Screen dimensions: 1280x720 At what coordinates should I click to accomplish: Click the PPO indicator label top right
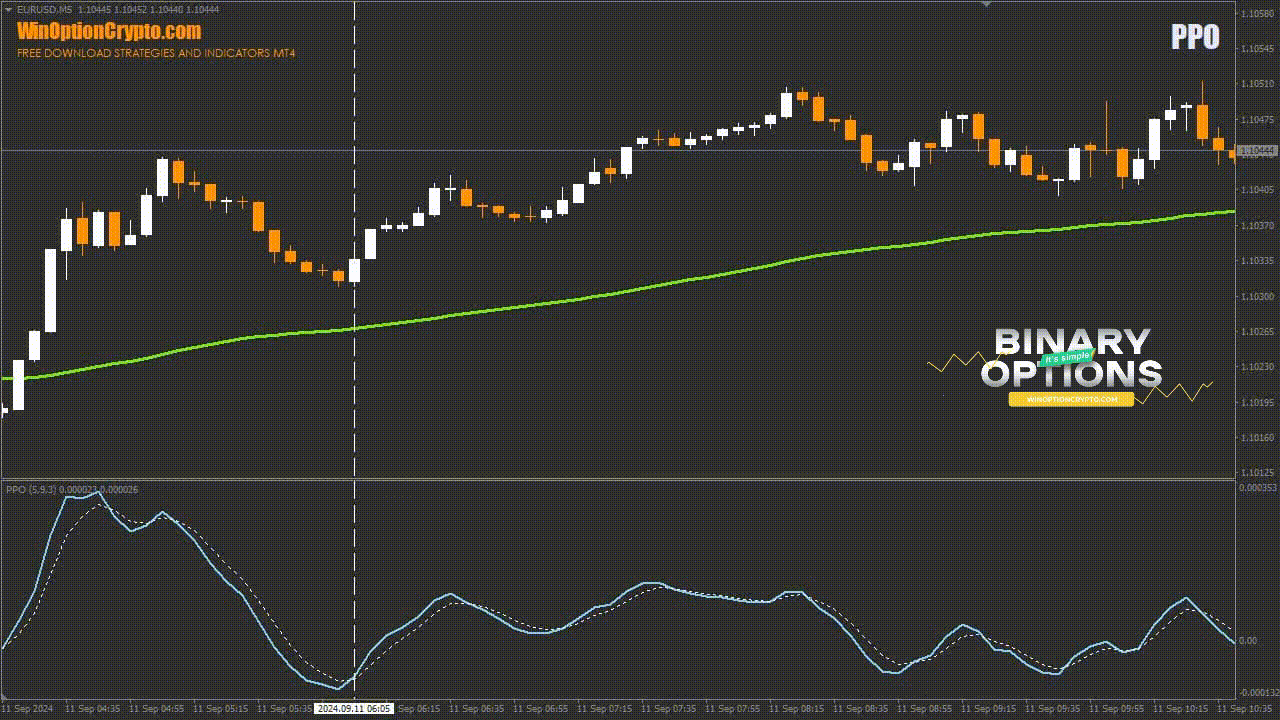(1196, 38)
